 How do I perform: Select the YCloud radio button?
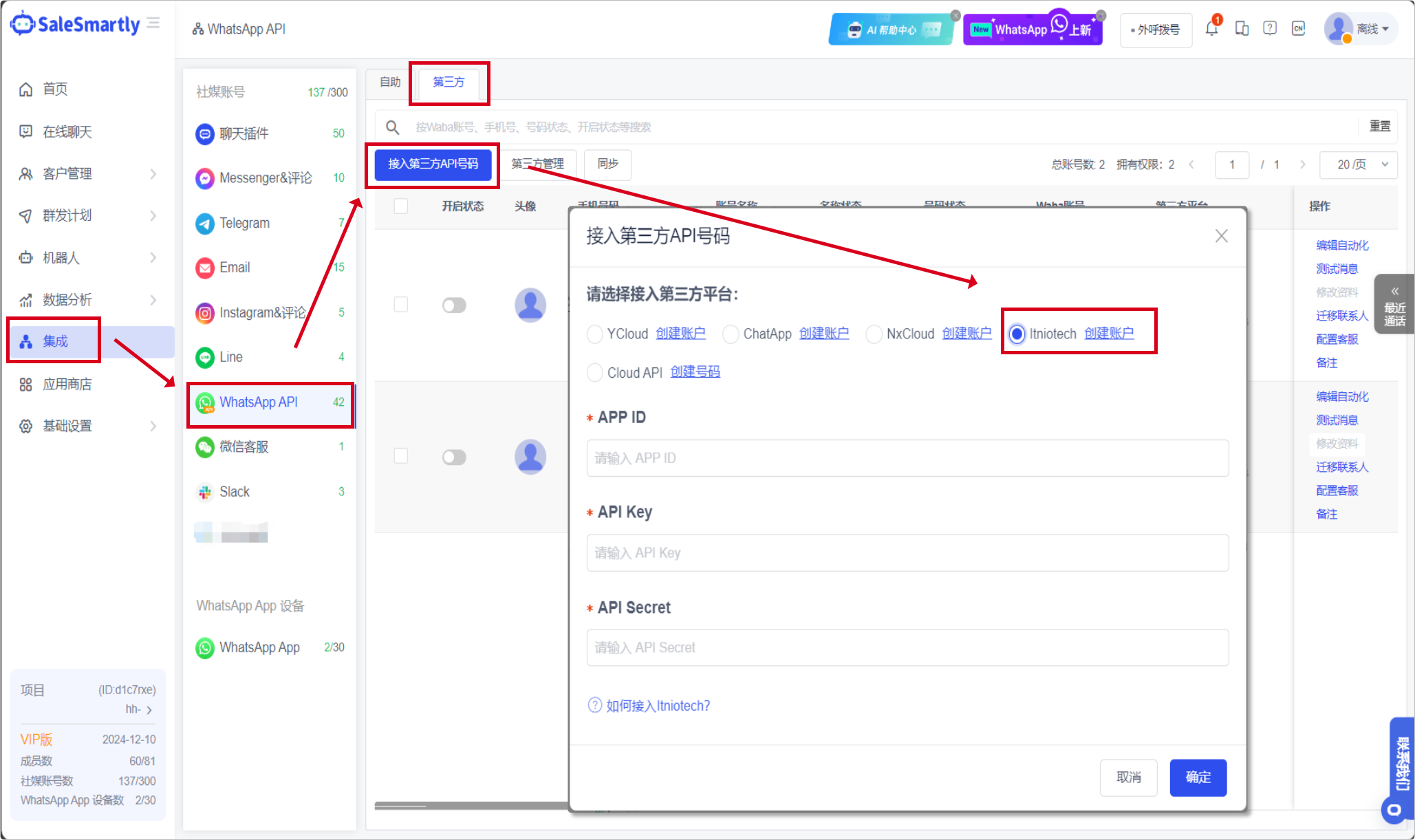[x=595, y=334]
